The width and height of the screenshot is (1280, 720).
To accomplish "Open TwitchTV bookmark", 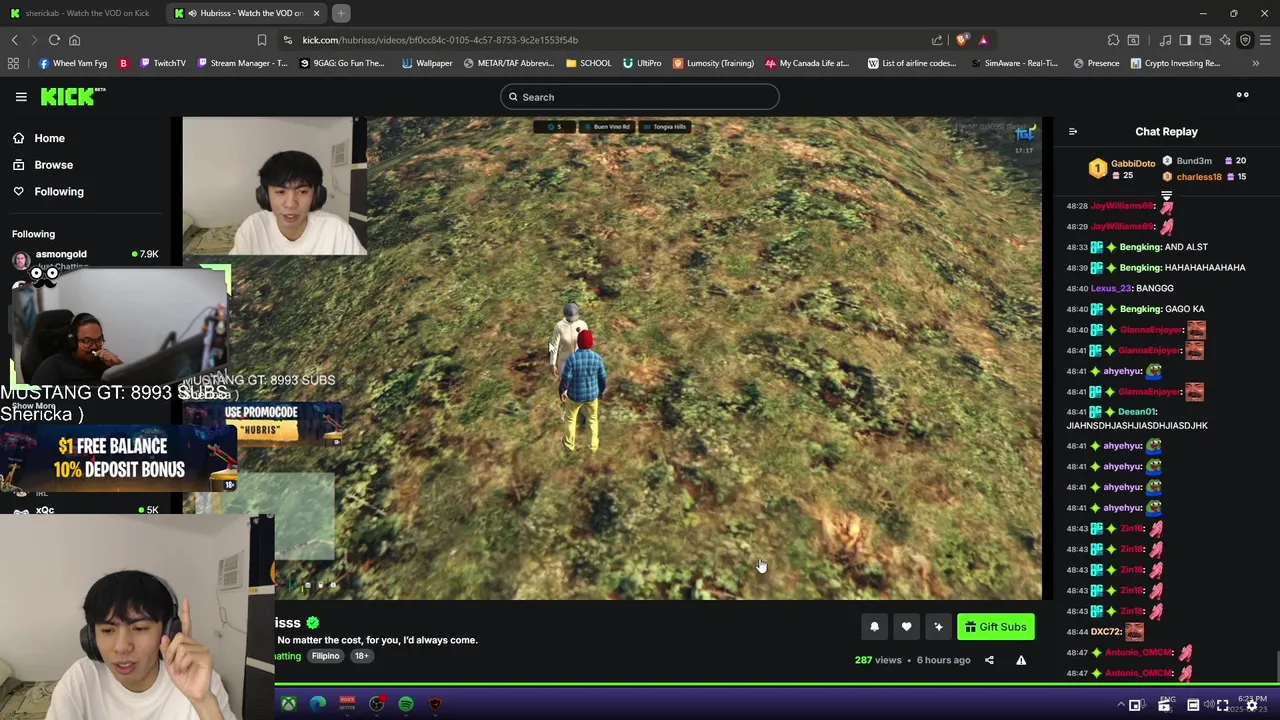I will click(163, 63).
